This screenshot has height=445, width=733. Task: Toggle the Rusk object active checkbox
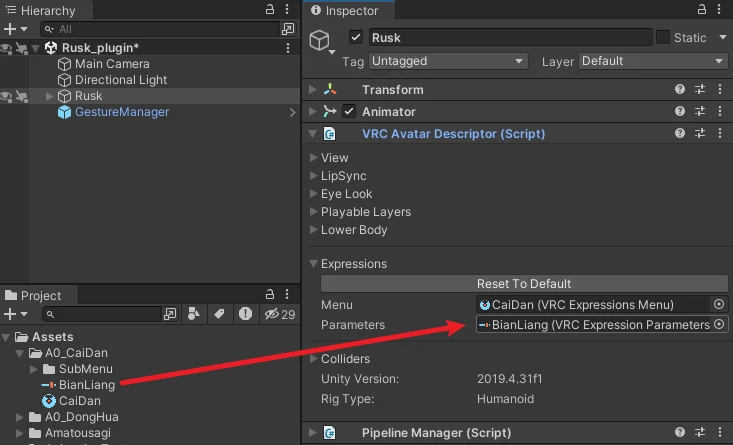click(355, 38)
